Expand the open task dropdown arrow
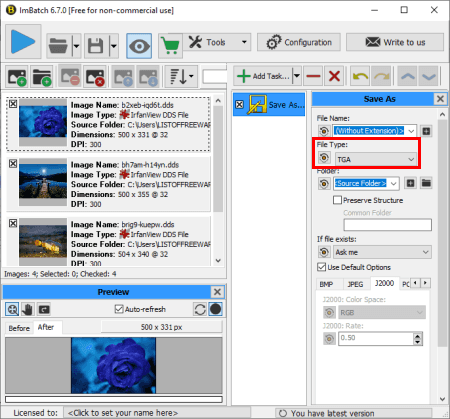The image size is (450, 419). [x=76, y=46]
